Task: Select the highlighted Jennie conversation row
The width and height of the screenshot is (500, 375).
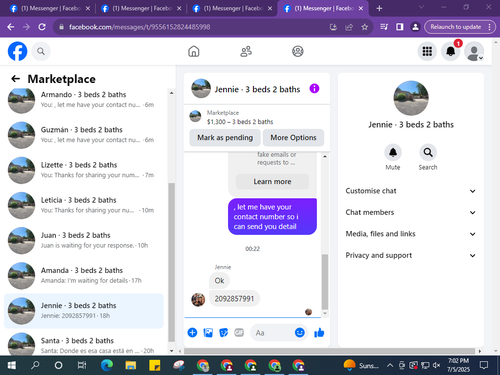Action: 84,311
